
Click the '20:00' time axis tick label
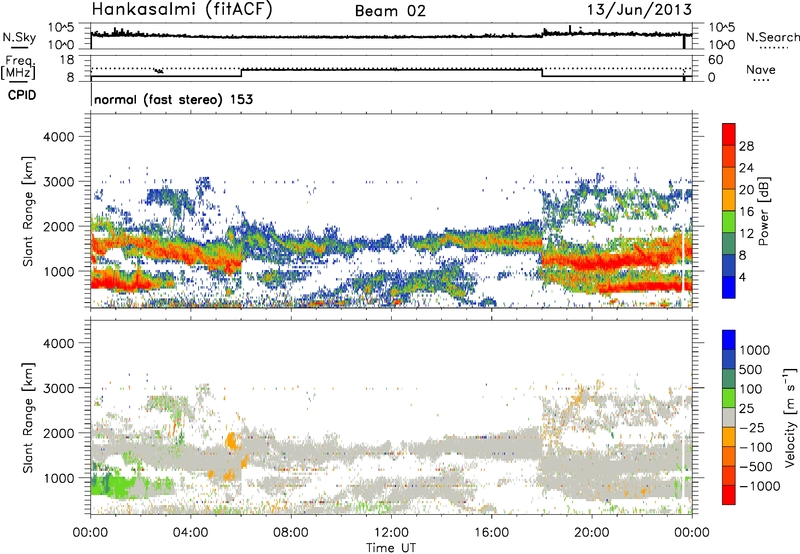coord(592,533)
